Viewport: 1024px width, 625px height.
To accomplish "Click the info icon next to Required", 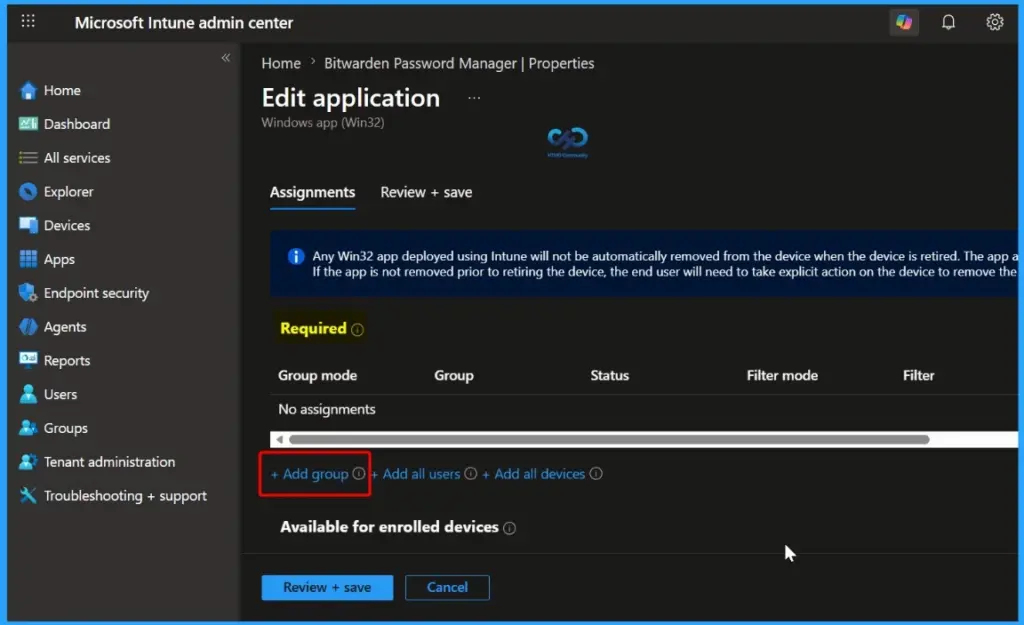I will coord(357,330).
